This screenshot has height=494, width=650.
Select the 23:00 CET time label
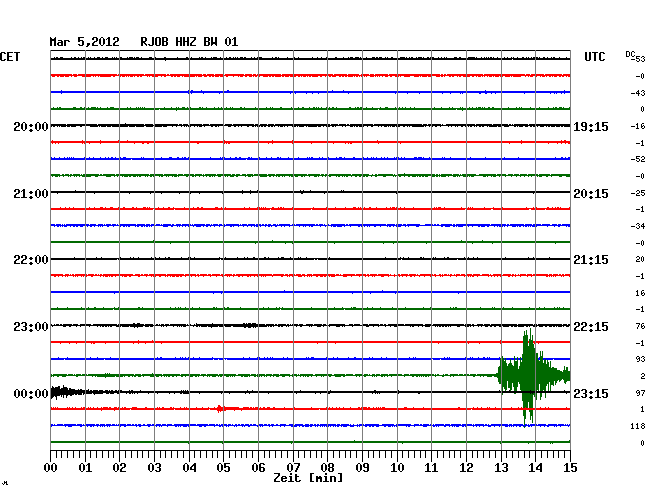[31, 327]
